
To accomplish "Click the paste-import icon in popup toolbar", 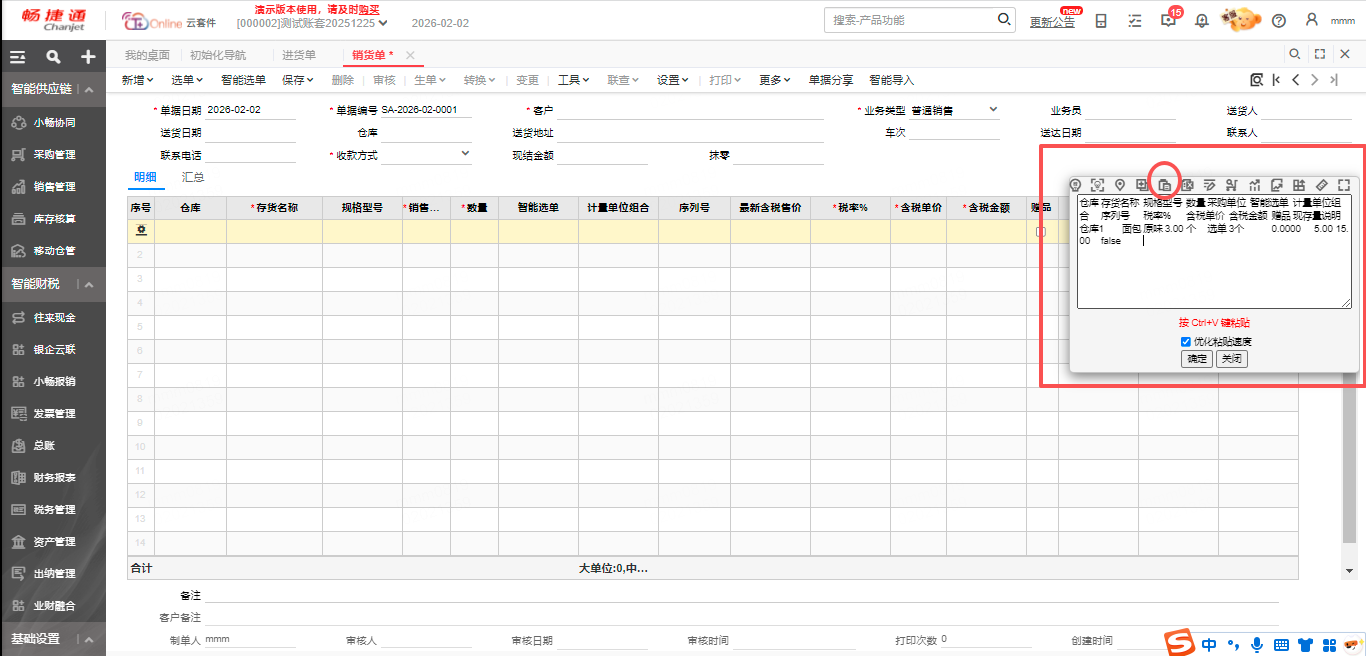I will click(1165, 185).
